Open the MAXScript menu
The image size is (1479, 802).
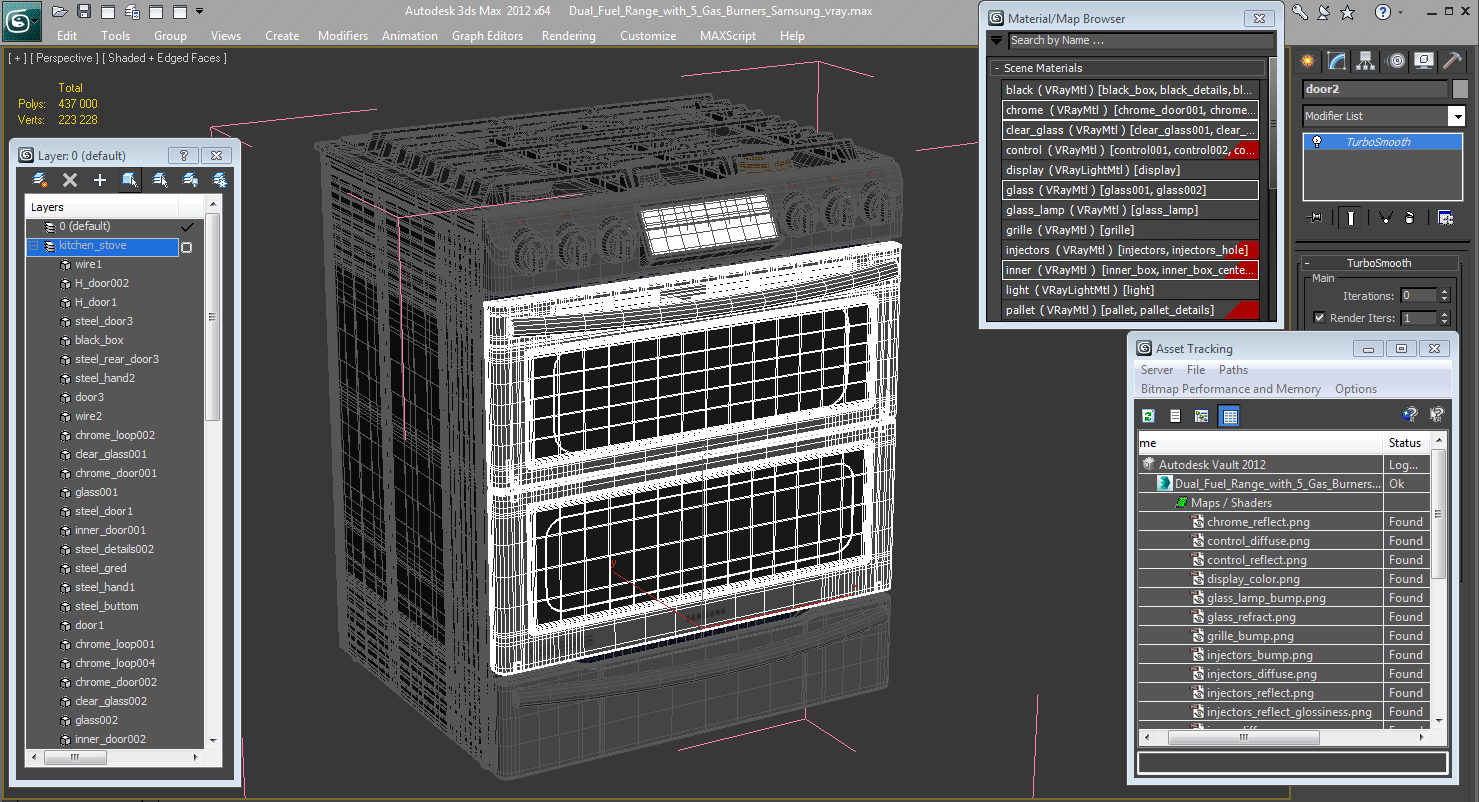(x=728, y=36)
